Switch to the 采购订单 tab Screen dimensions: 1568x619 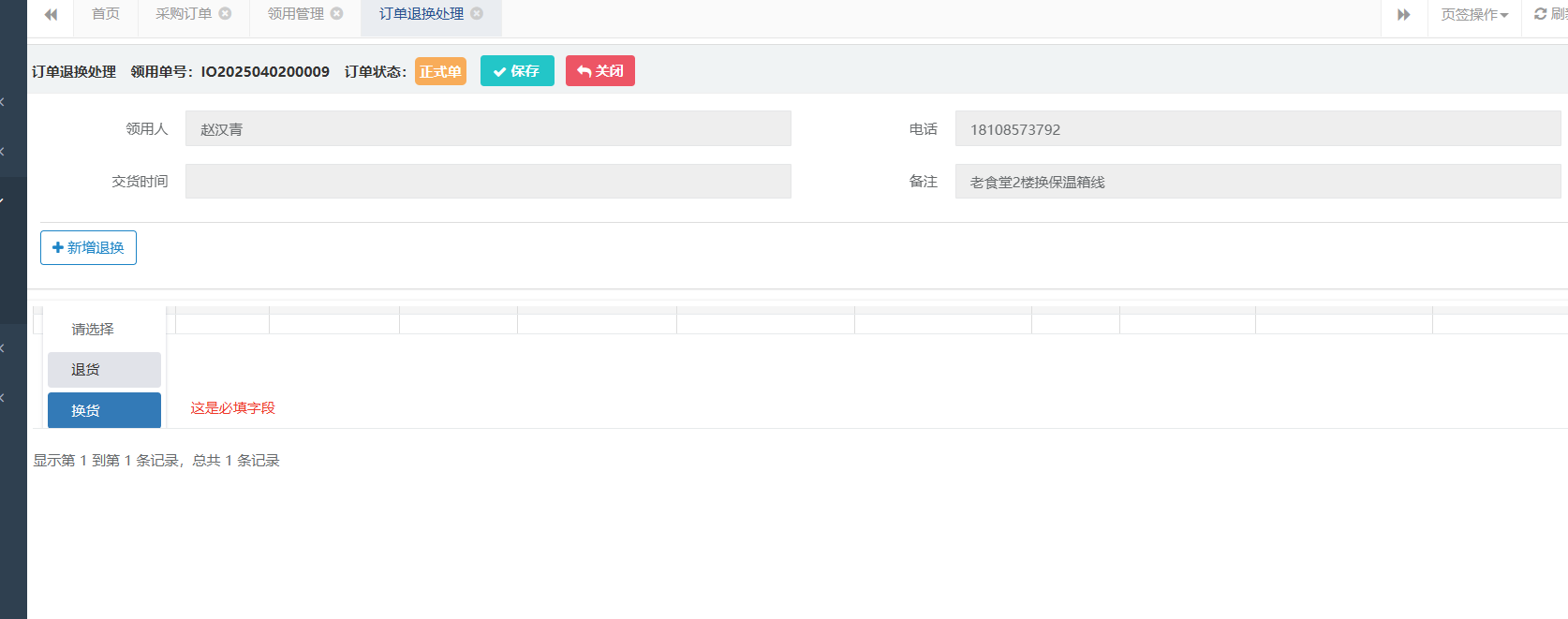tap(183, 14)
